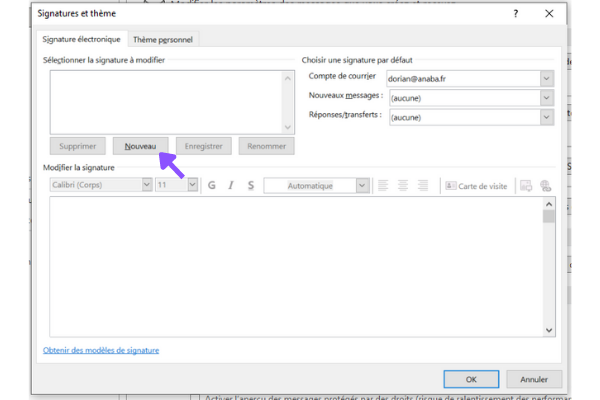Switch to Signature électronique tab

pyautogui.click(x=81, y=39)
